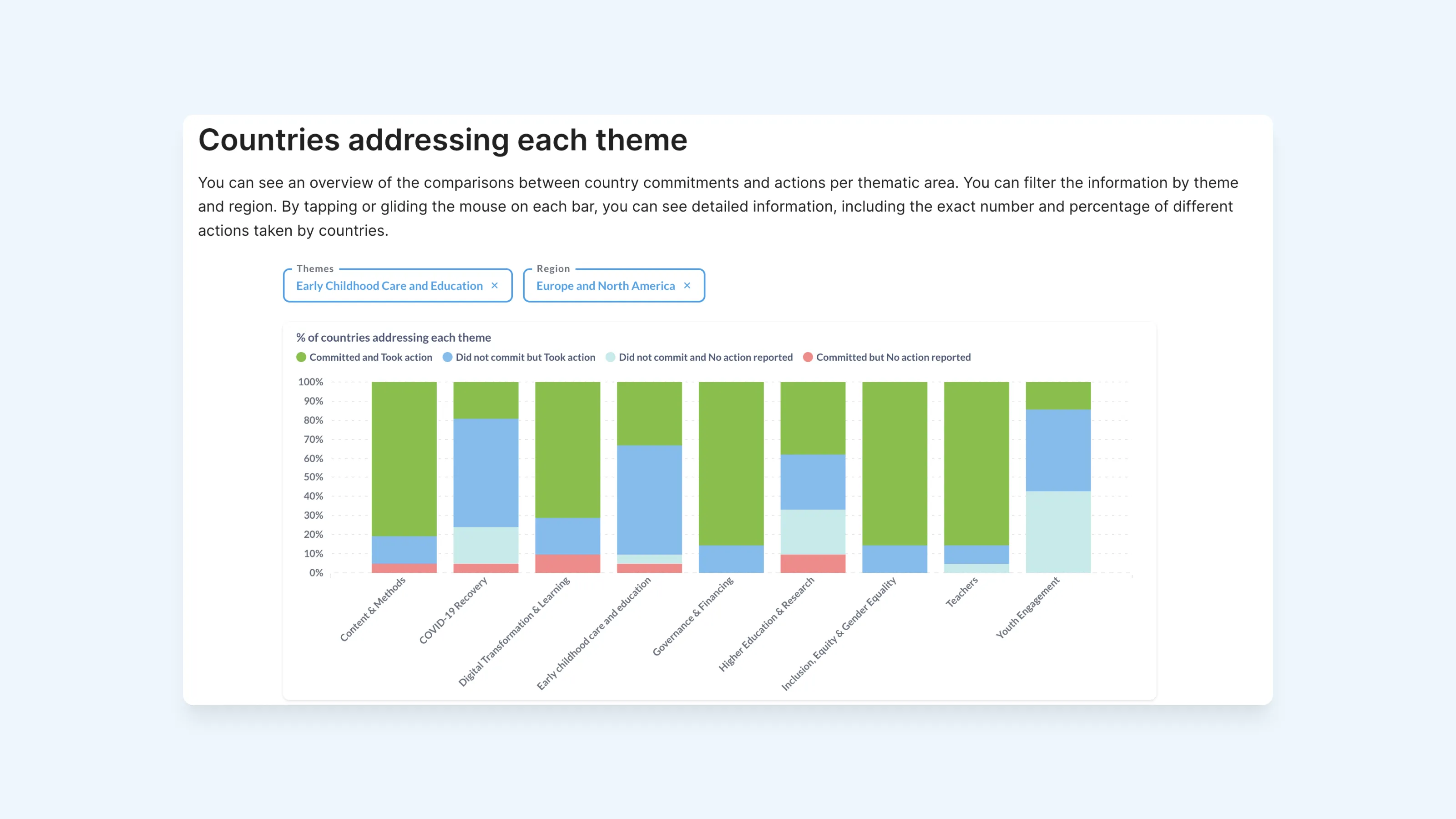Click the red segment of Digital Transformation & Learning bar

click(567, 564)
